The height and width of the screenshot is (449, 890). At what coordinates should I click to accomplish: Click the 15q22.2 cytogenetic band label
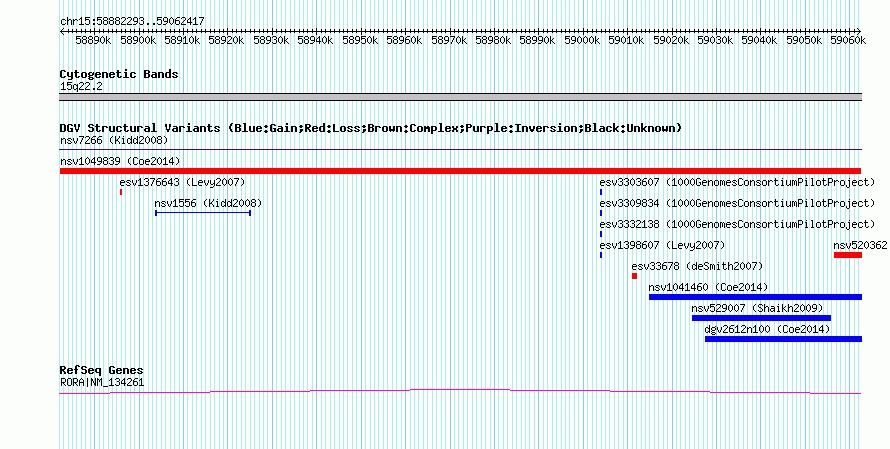[x=81, y=86]
